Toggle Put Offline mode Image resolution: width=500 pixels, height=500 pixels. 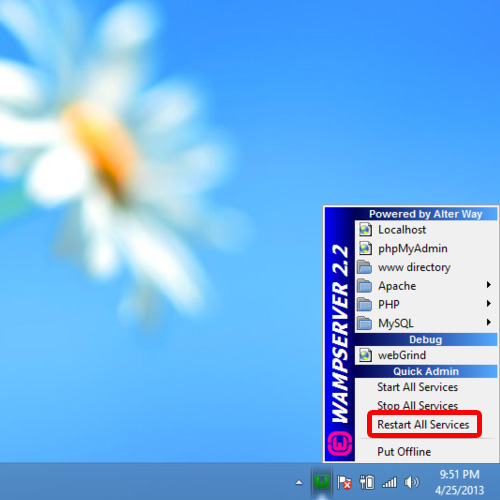click(x=404, y=452)
